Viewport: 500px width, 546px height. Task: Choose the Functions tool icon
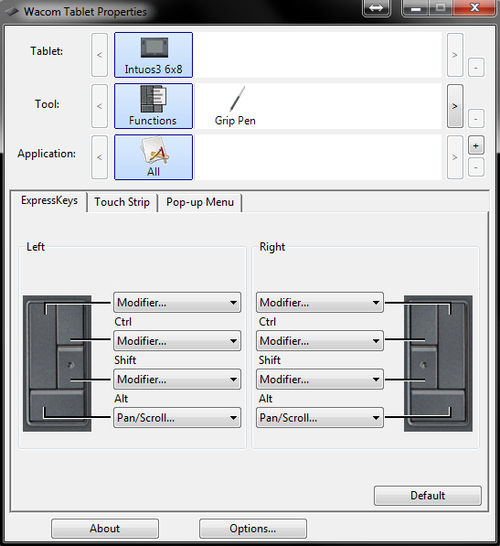click(x=153, y=106)
